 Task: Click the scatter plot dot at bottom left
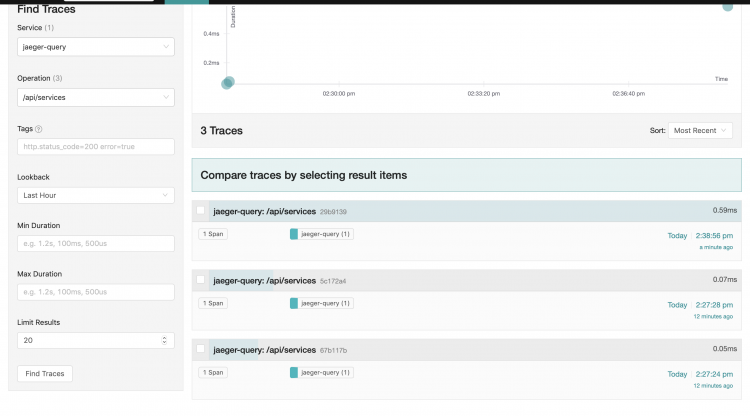(x=228, y=83)
